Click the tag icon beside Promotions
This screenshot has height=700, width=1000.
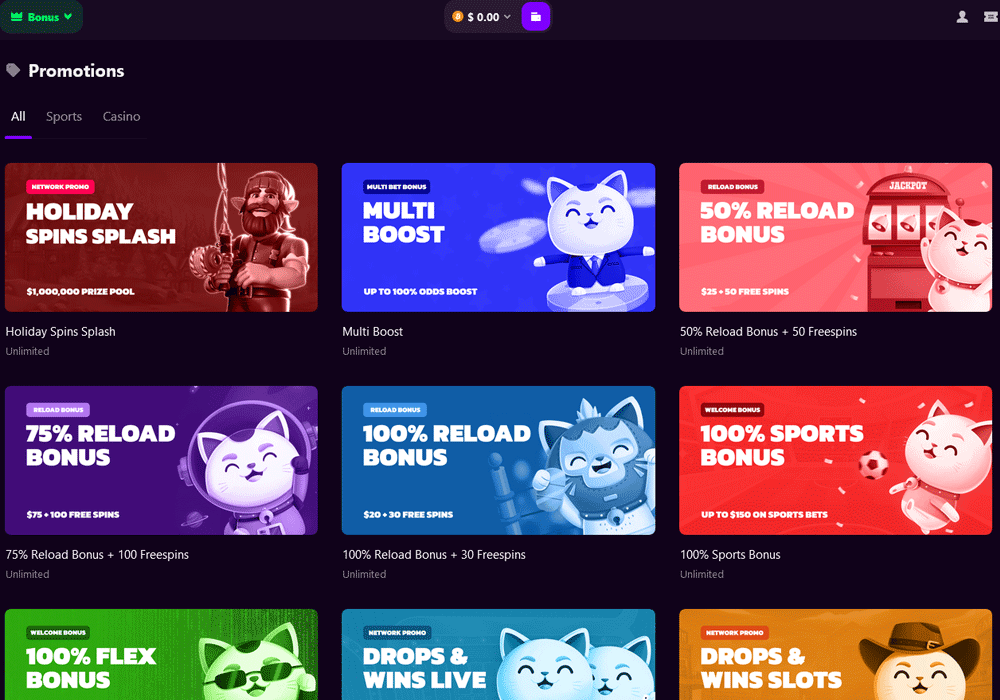(13, 70)
